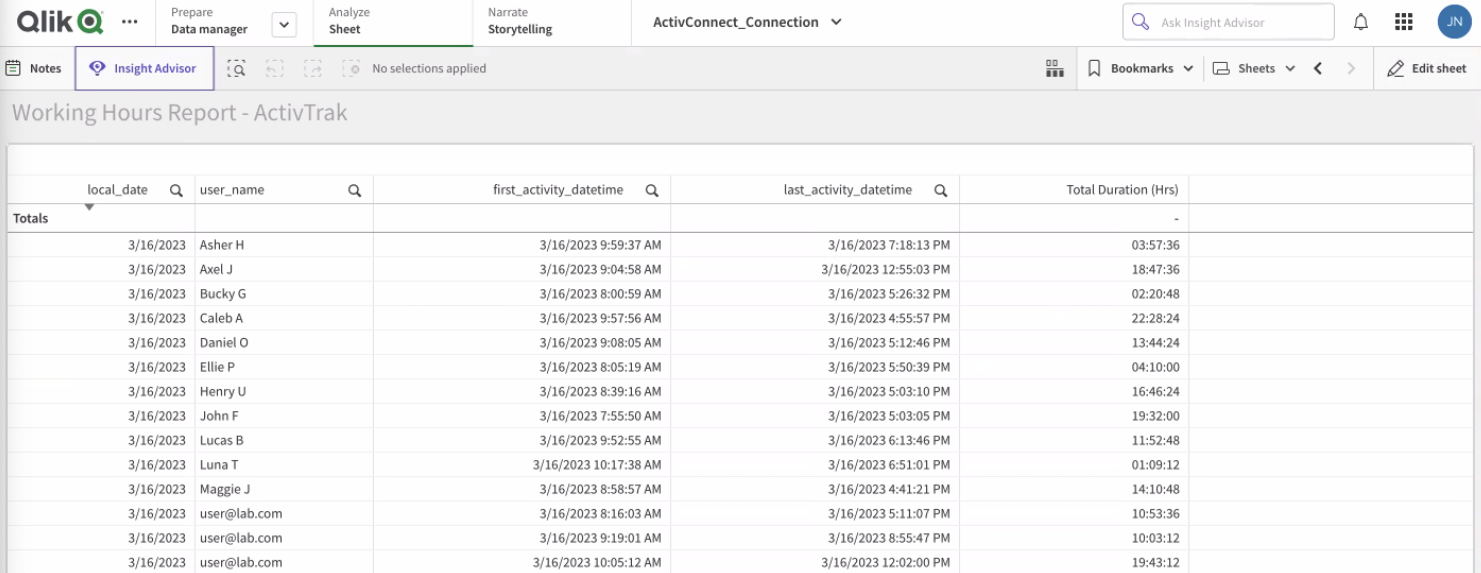Click the Total Duration (Hrs) header
The width and height of the screenshot is (1481, 573).
(x=1122, y=189)
